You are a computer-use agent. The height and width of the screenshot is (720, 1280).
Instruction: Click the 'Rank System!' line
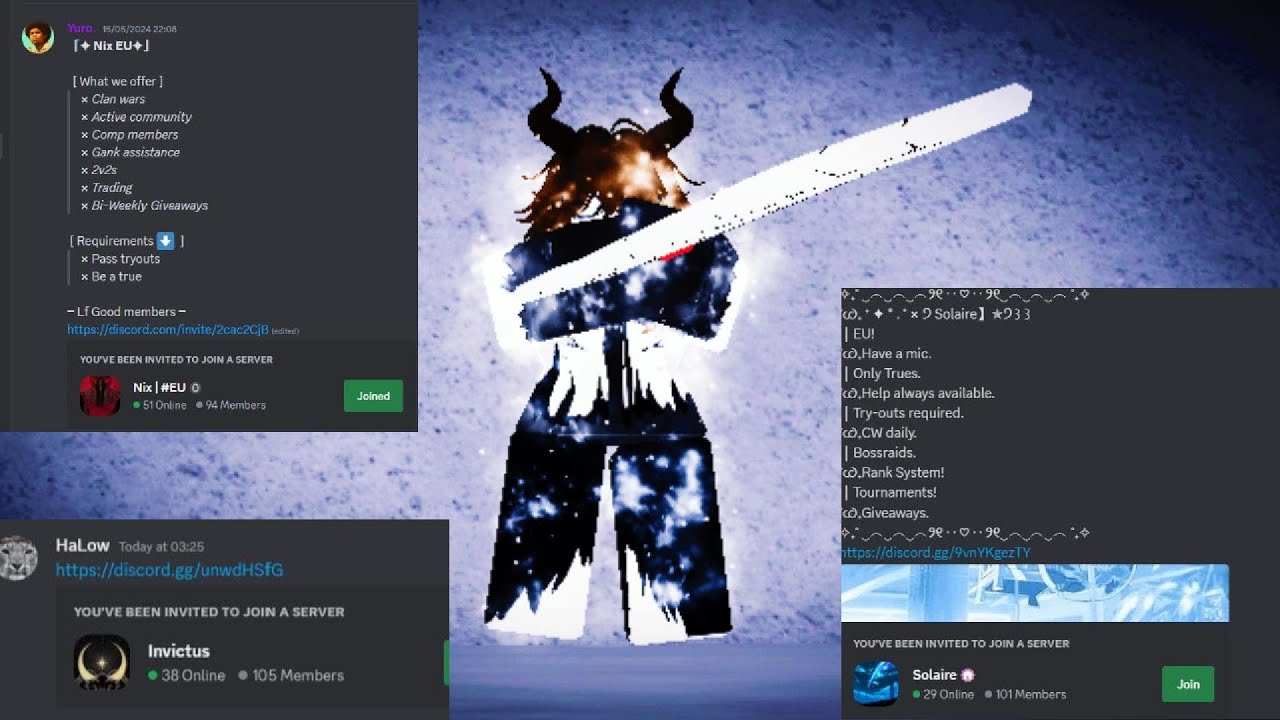(893, 472)
